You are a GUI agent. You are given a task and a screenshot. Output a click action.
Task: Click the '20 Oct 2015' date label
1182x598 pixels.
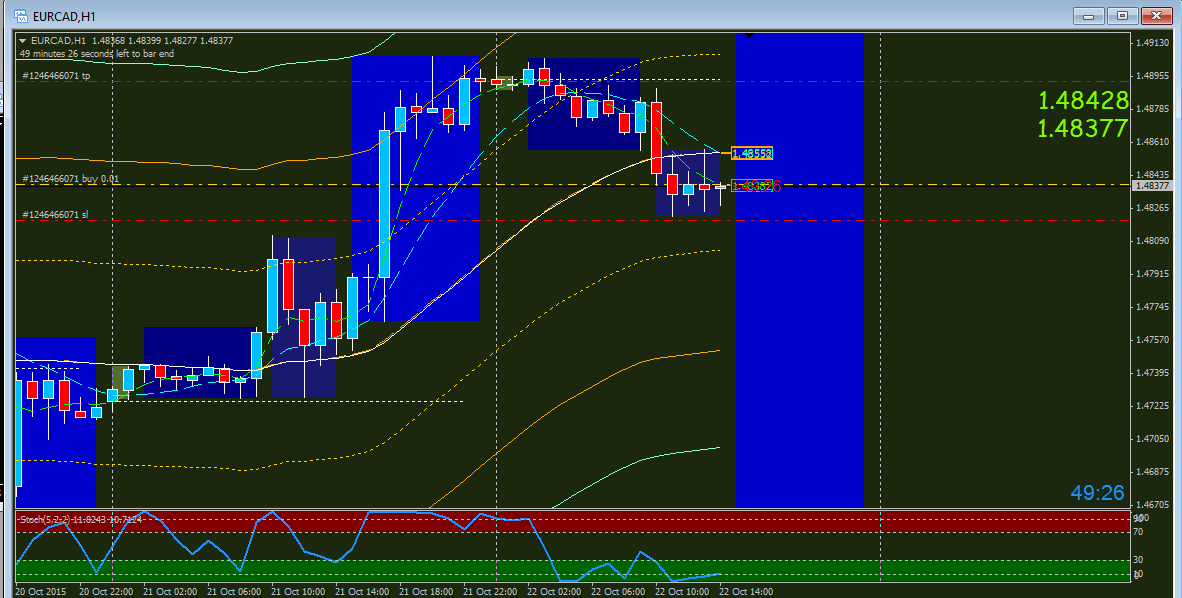click(x=41, y=591)
